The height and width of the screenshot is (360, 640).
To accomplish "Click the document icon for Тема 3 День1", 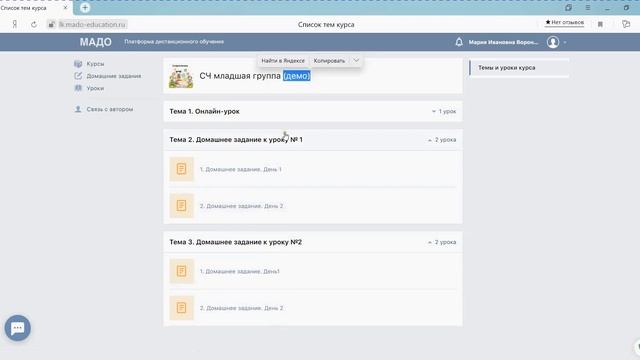I will [182, 271].
